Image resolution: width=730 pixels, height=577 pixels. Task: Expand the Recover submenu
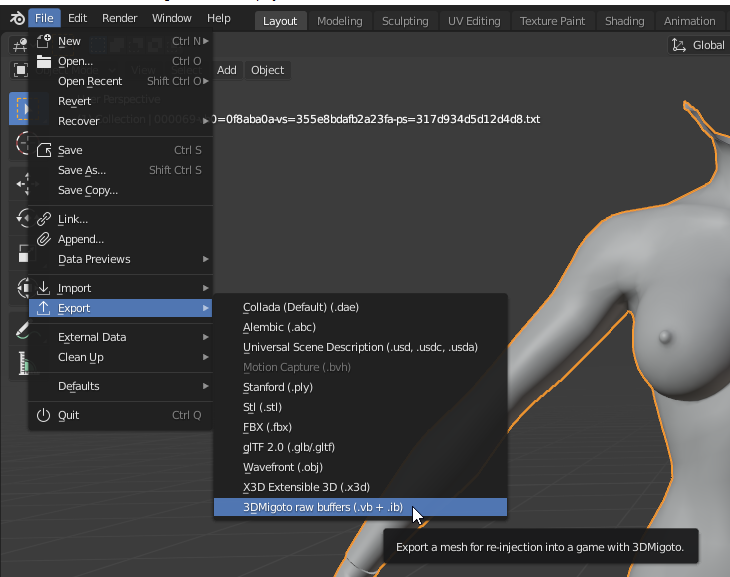121,121
